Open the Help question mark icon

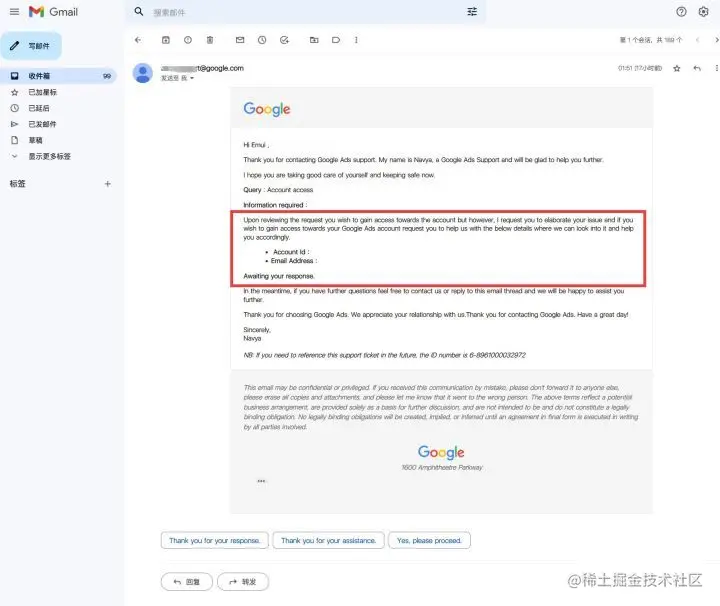(681, 12)
